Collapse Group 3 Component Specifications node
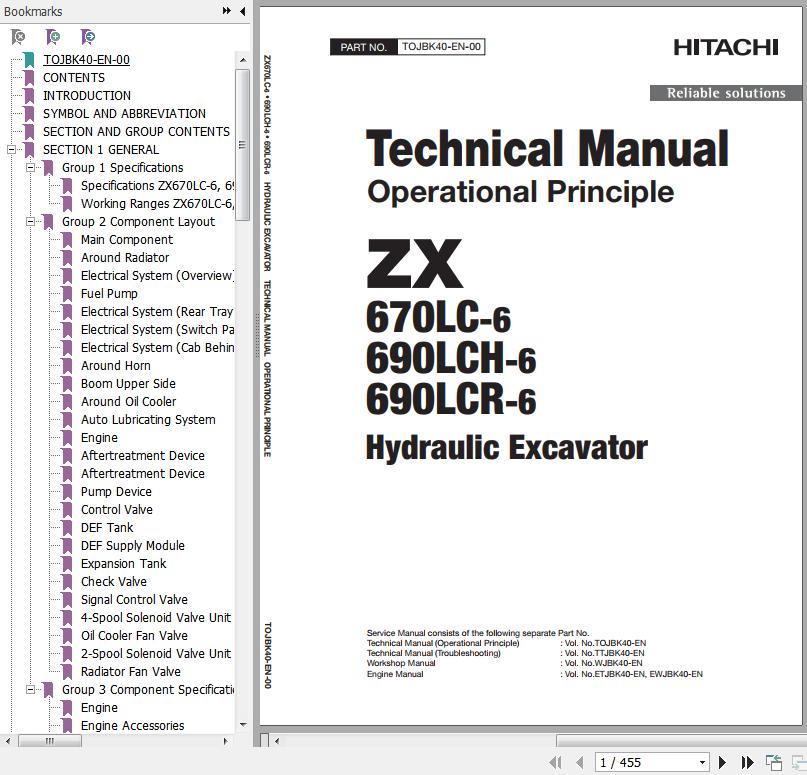Screen dimensions: 807x775 click(x=30, y=690)
